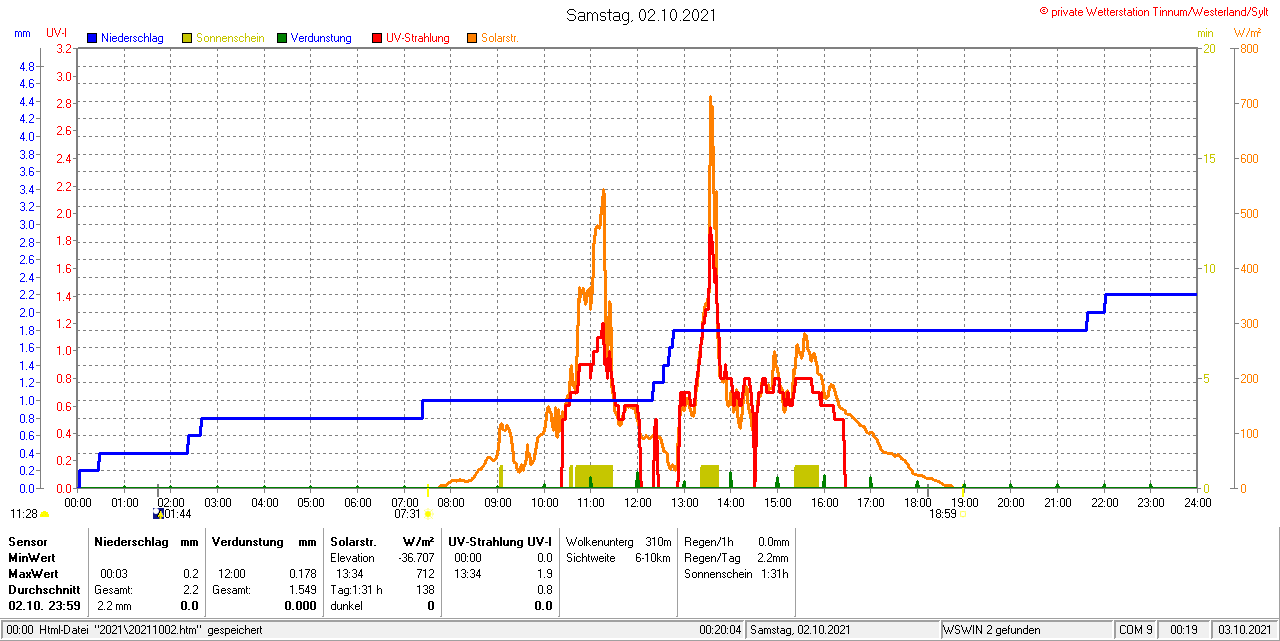Click the green Verdunstung legend swatch

(282, 38)
